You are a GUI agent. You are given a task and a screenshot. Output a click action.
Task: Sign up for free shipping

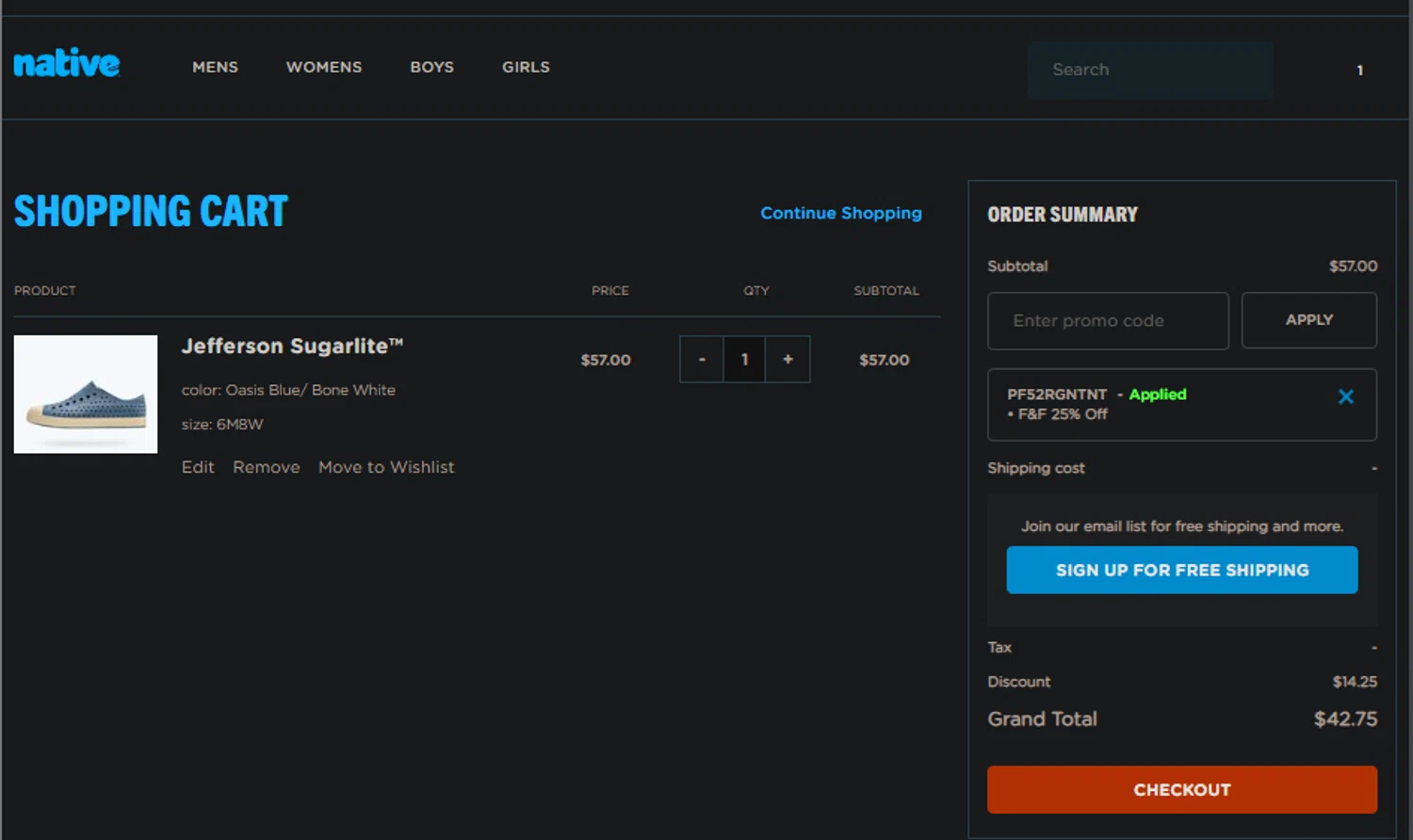tap(1182, 570)
